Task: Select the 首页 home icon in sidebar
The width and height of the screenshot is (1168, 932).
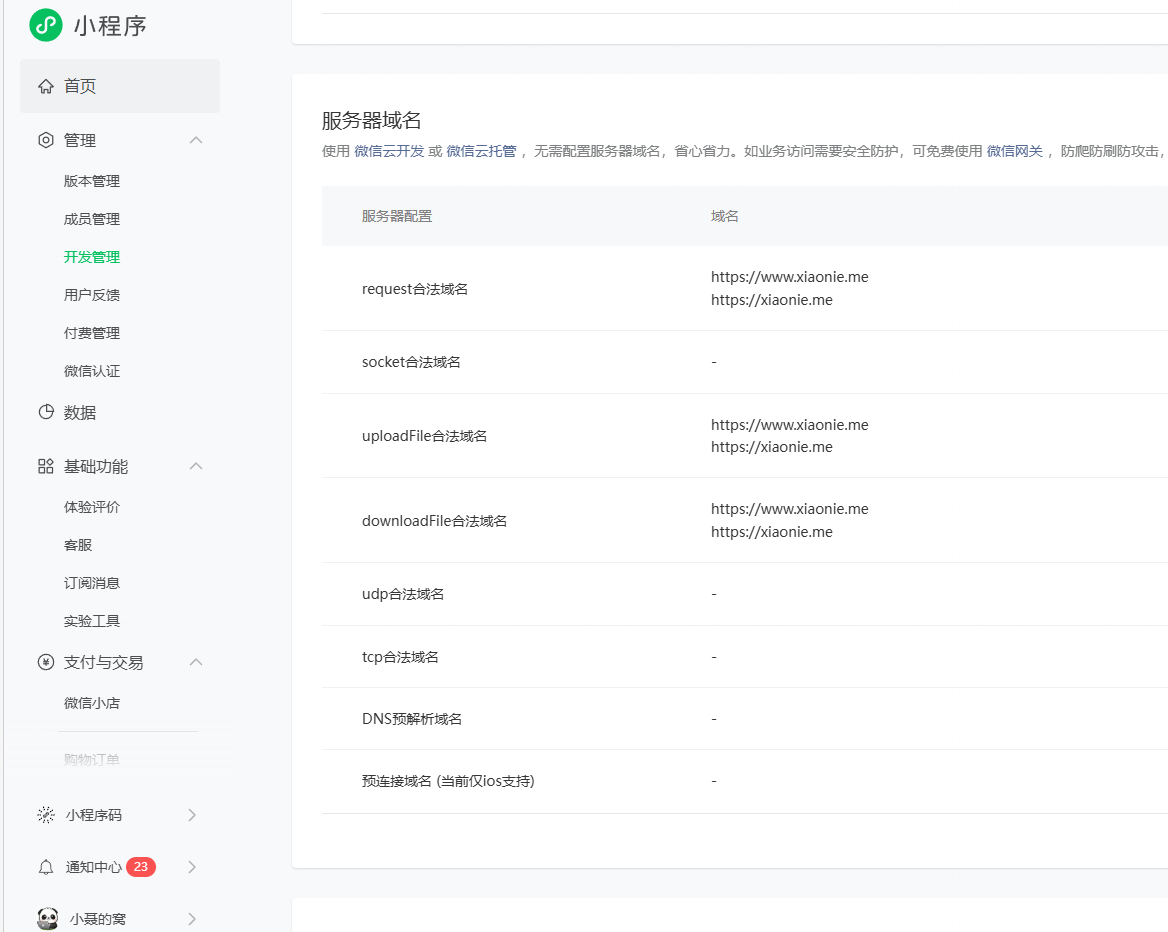Action: (x=45, y=86)
